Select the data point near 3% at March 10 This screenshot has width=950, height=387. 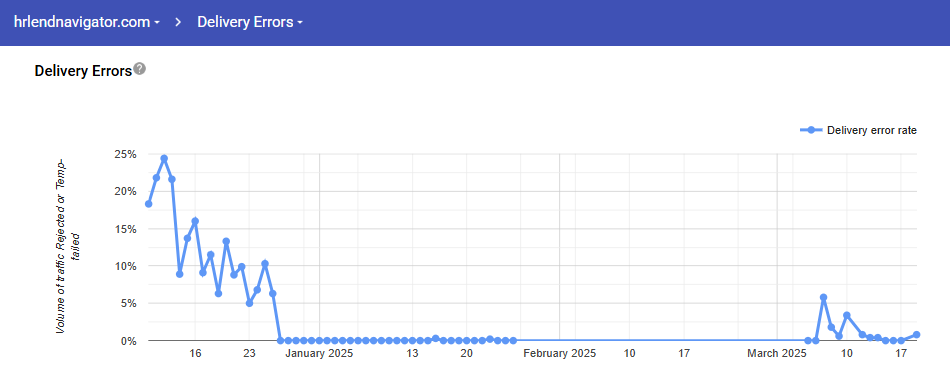coord(847,316)
